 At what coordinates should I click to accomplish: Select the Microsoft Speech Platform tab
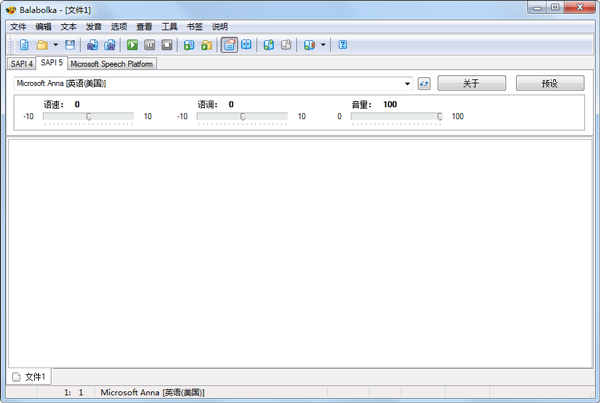coord(111,63)
